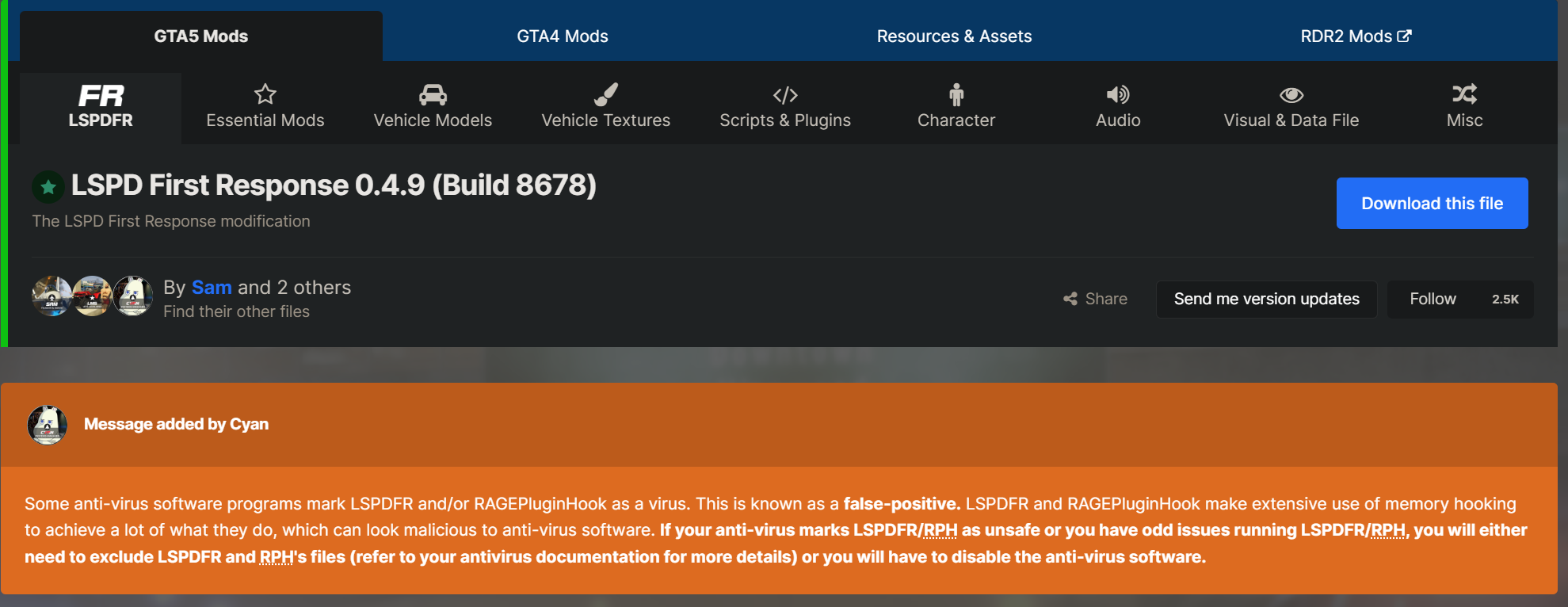This screenshot has height=607, width=1568.
Task: Open the RDR2 Mods external tab
Action: tap(1356, 36)
